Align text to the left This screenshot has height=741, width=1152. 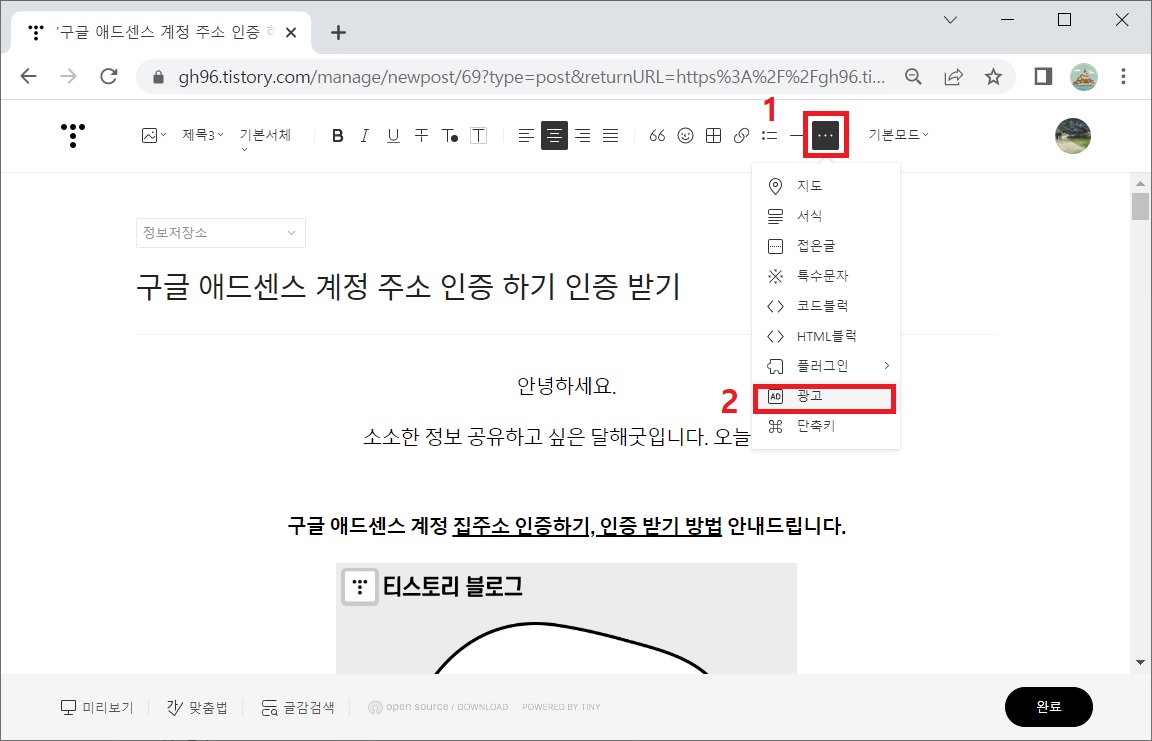pos(526,135)
